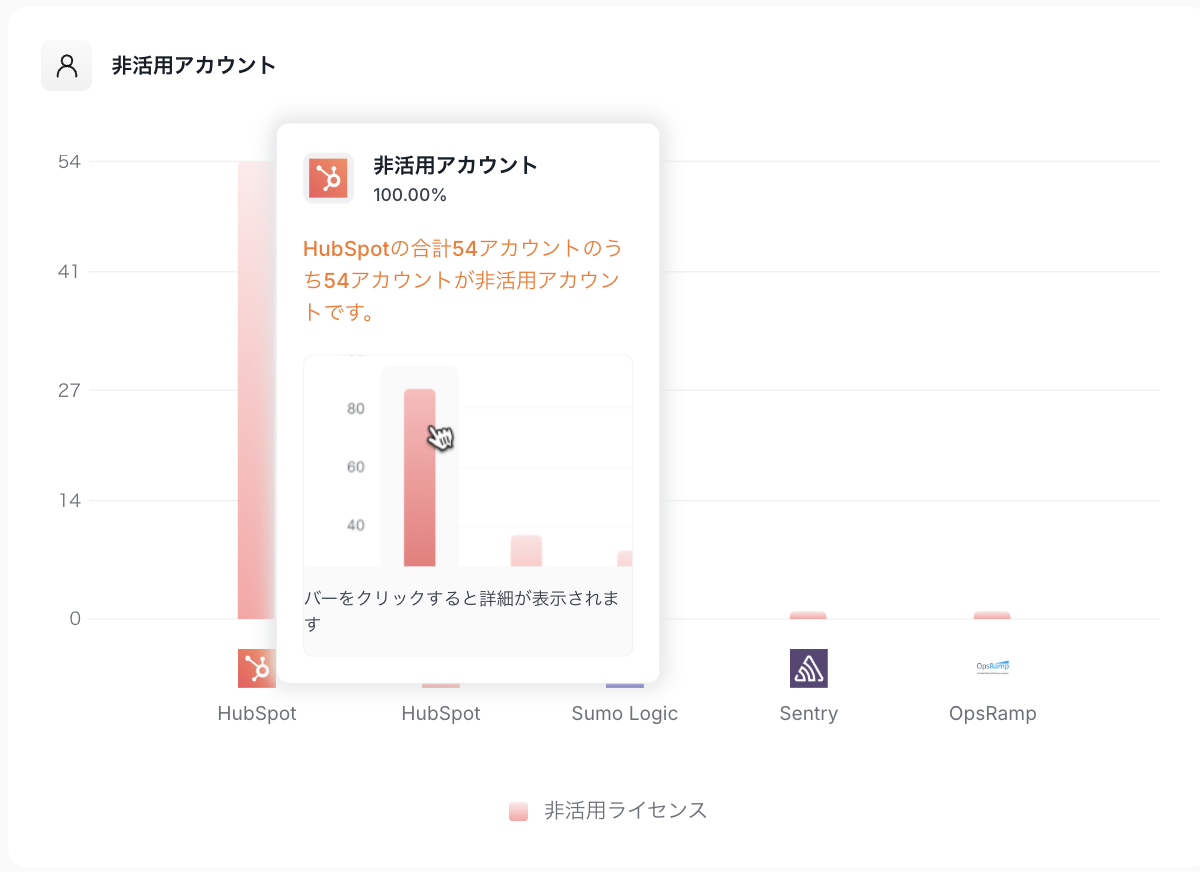1200x872 pixels.
Task: Toggle series via 非活用ライセンス legend label
Action: pyautogui.click(x=625, y=811)
